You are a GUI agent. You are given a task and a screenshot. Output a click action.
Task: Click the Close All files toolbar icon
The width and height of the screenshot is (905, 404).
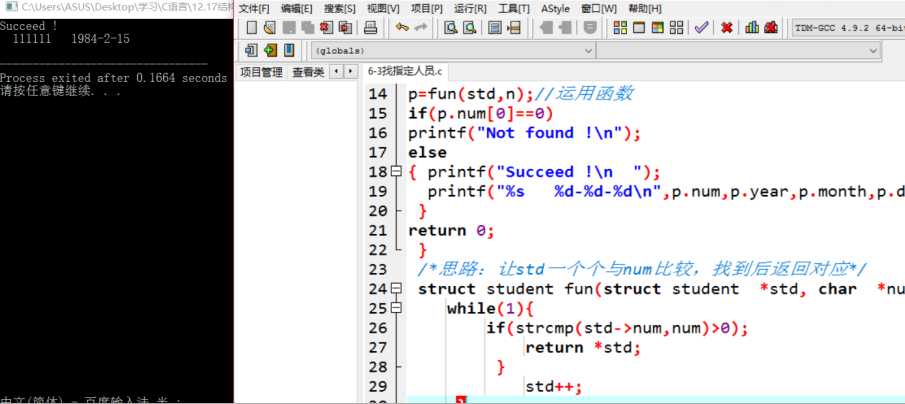coord(346,28)
